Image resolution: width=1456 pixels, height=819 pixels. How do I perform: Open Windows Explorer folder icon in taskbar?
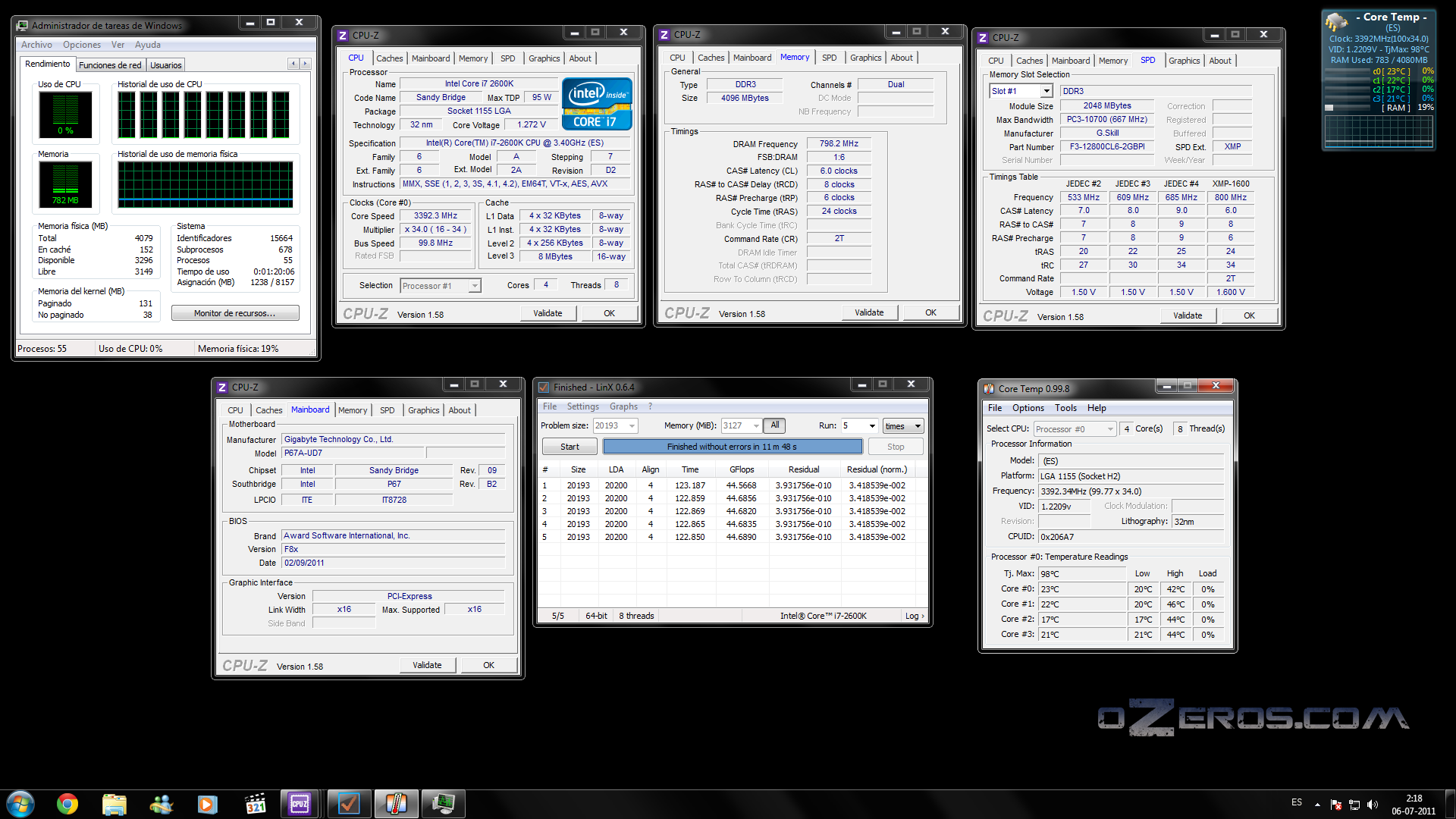tap(115, 804)
